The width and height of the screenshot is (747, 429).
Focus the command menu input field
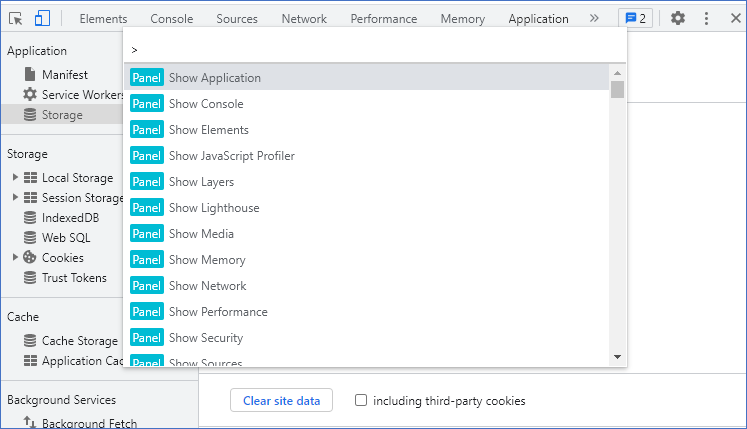pyautogui.click(x=375, y=48)
